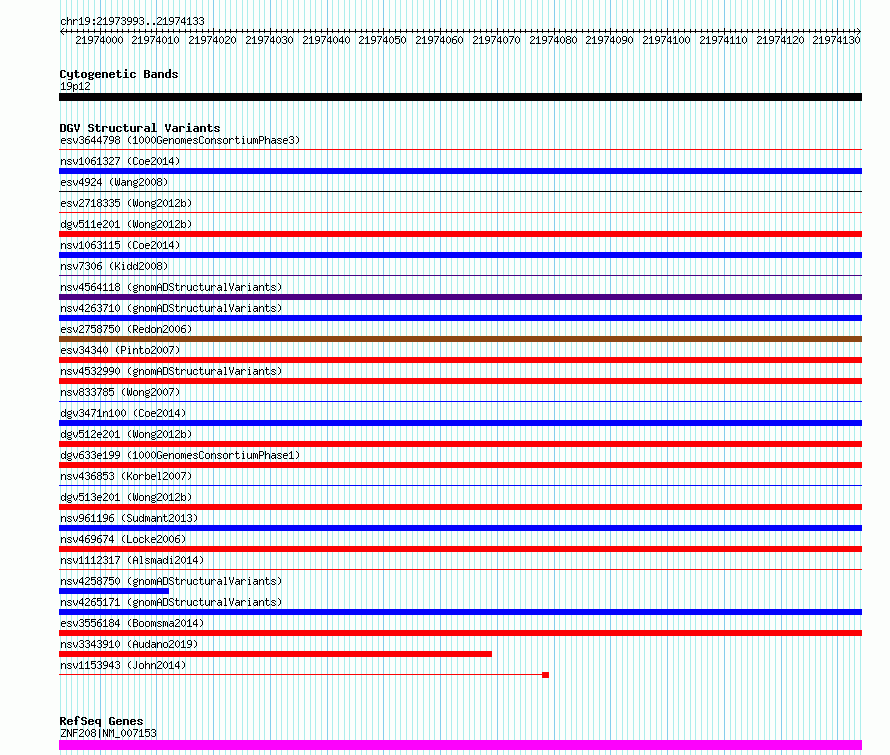890x755 pixels.
Task: Click the black 19p12 cytogenetic band bar
Action: [x=460, y=97]
